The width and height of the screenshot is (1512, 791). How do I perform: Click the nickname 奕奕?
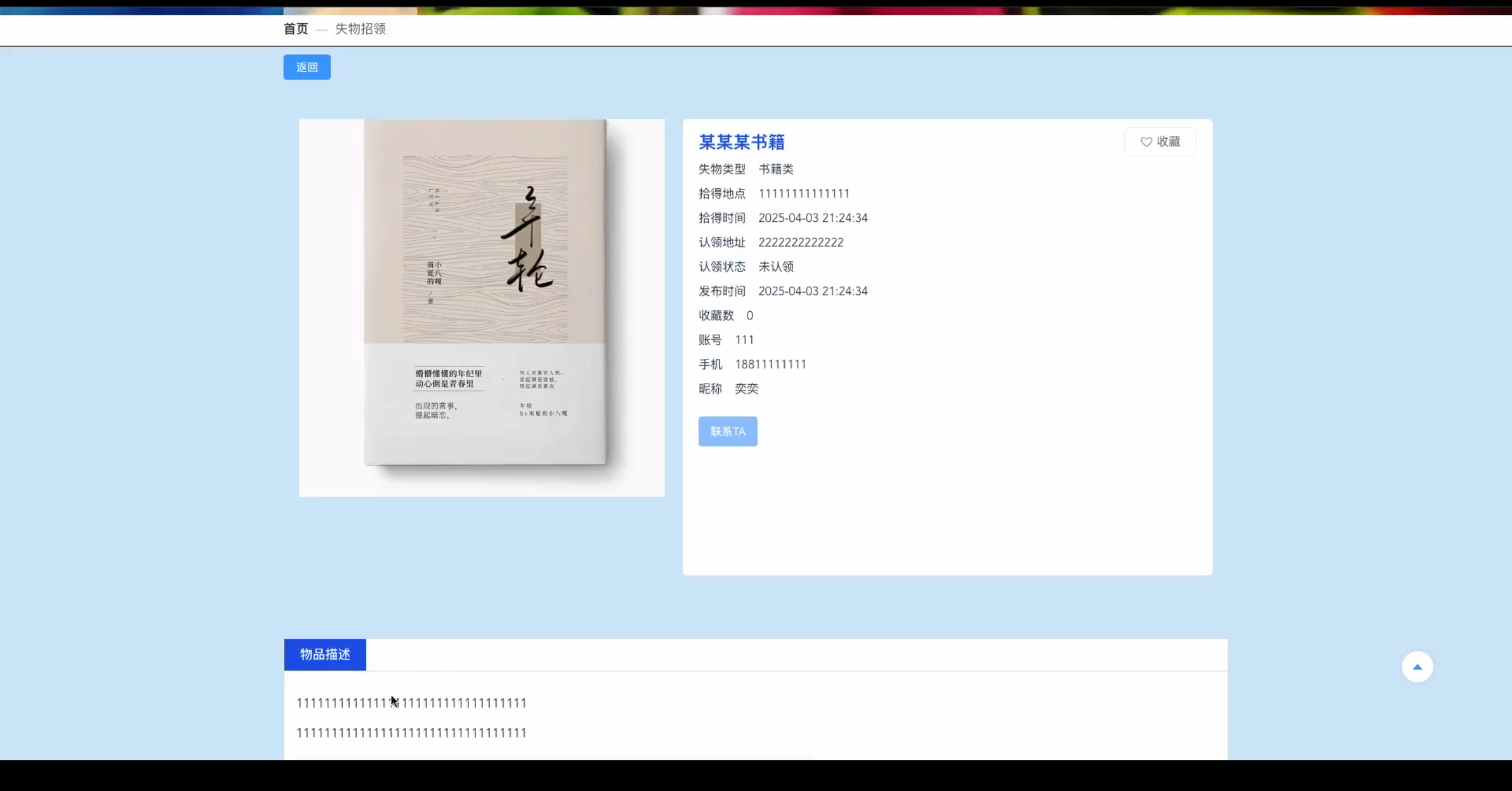click(746, 389)
